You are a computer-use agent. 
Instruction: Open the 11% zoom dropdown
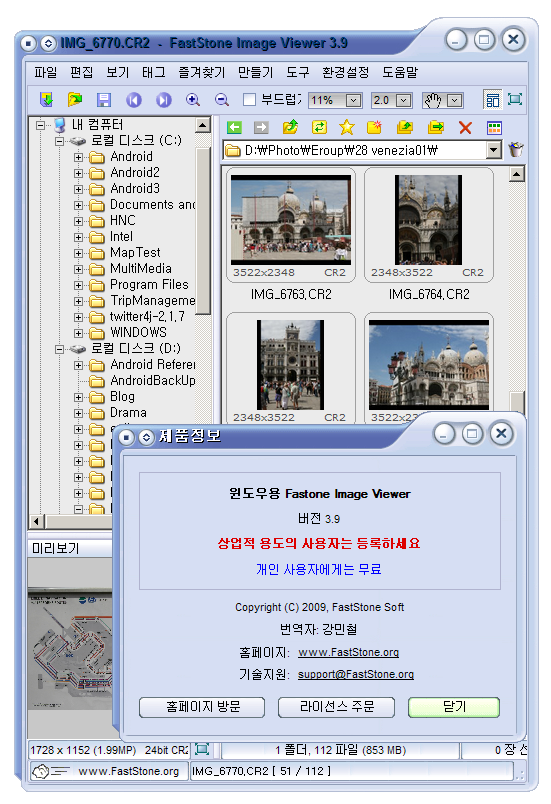tap(353, 100)
